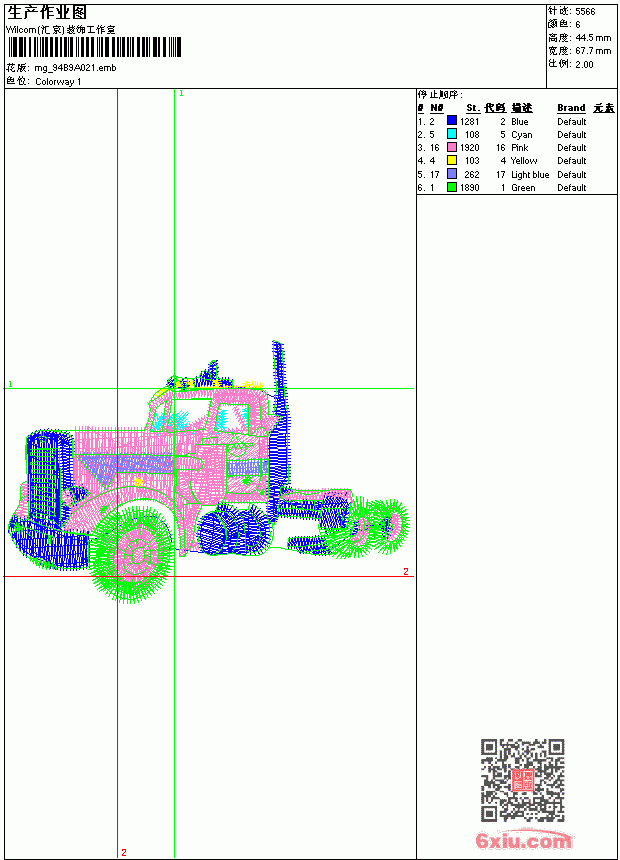This screenshot has width=620, height=860.
Task: Select the mg_94B9A021.emb file name
Action: [x=75, y=68]
